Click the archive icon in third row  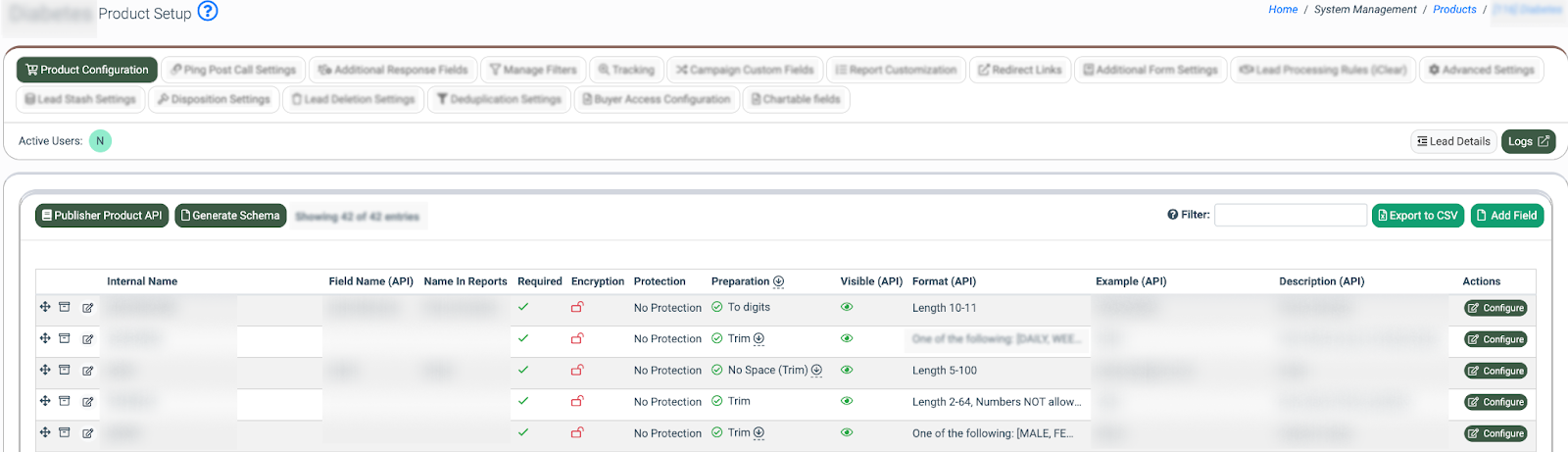click(65, 370)
